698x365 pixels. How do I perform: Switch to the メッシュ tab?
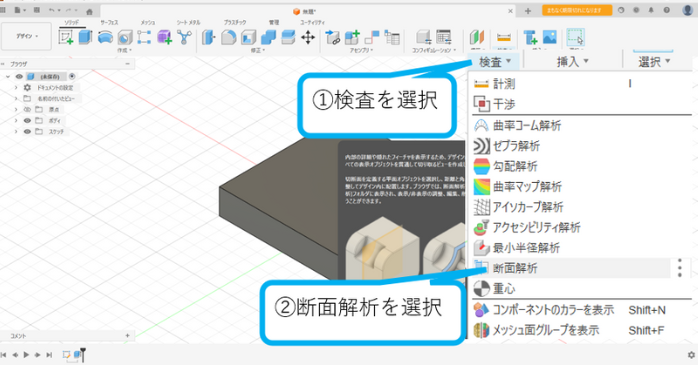[x=148, y=22]
